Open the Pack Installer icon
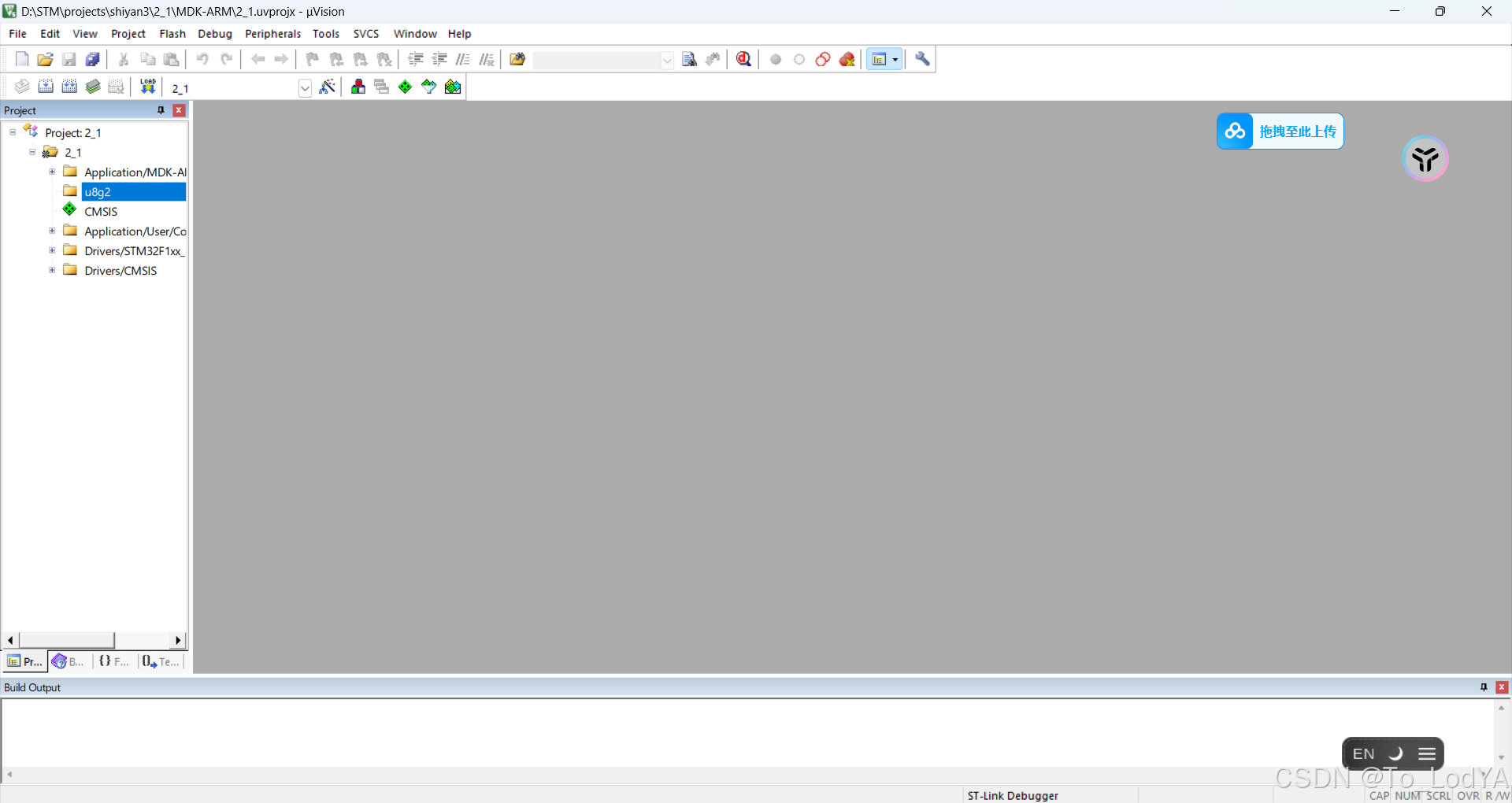The image size is (1512, 803). [x=453, y=87]
